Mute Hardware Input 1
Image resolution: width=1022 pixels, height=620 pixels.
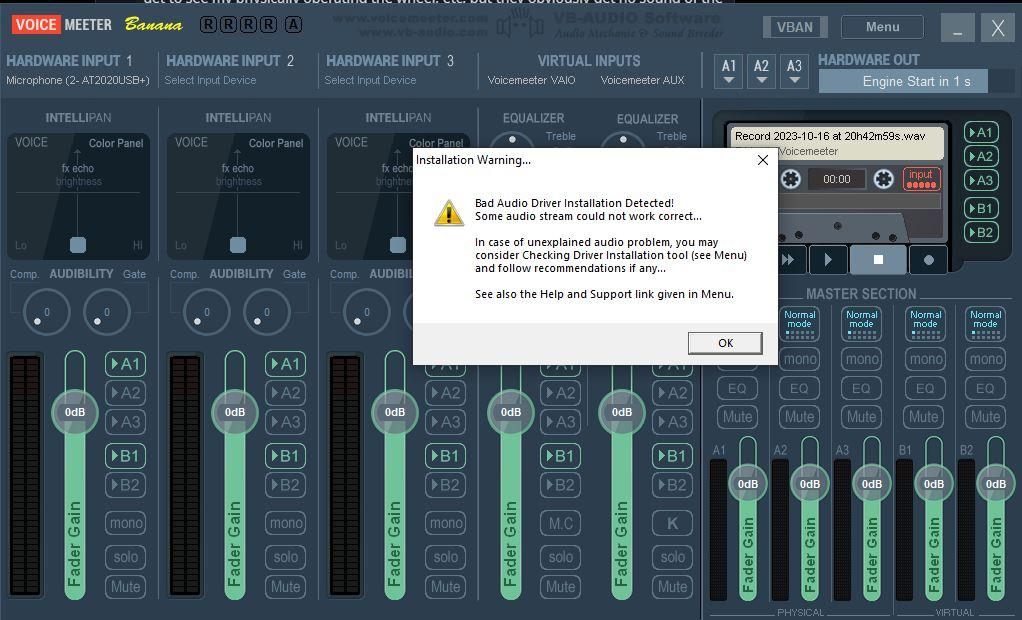[125, 587]
